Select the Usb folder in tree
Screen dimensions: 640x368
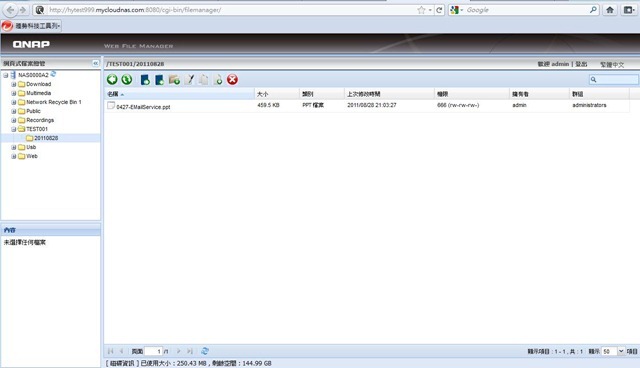tap(31, 147)
